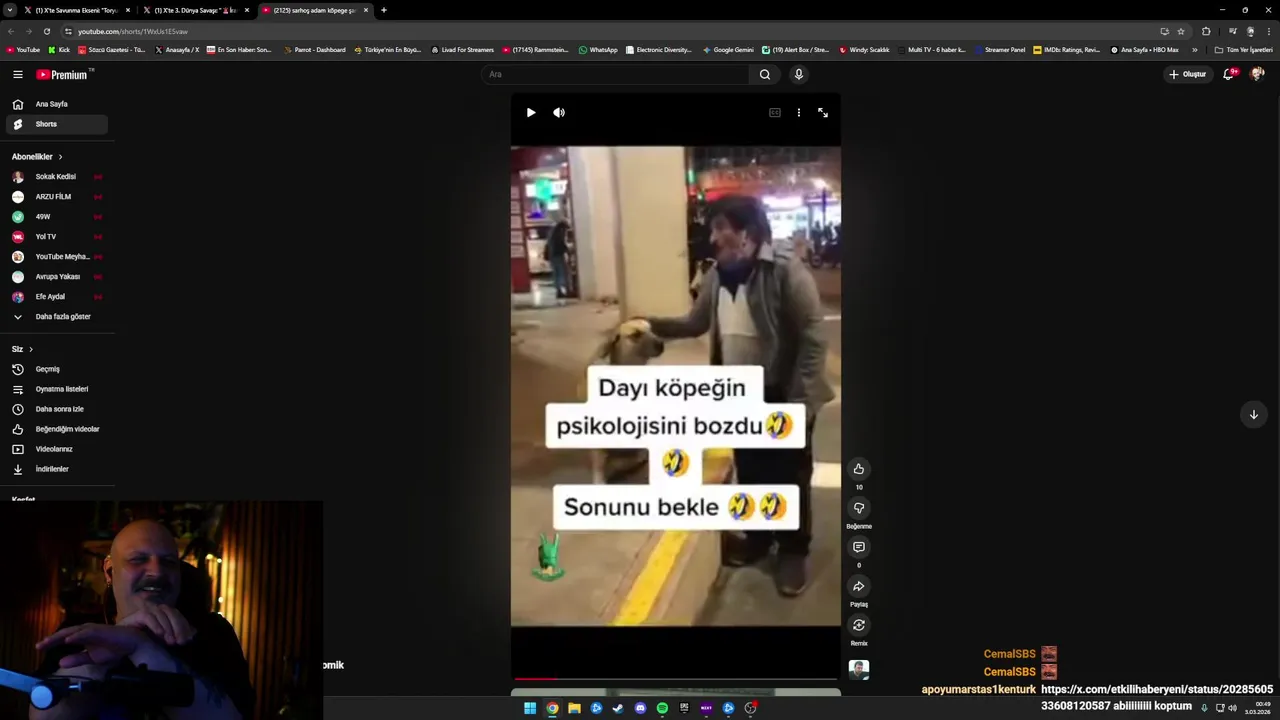Open File Explorer from taskbar
Image resolution: width=1280 pixels, height=720 pixels.
pyautogui.click(x=574, y=708)
